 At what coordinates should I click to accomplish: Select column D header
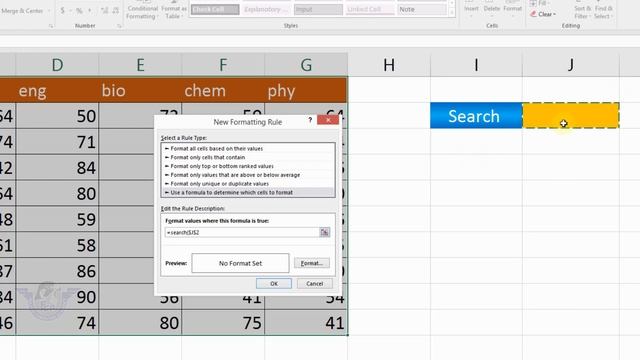click(x=57, y=64)
